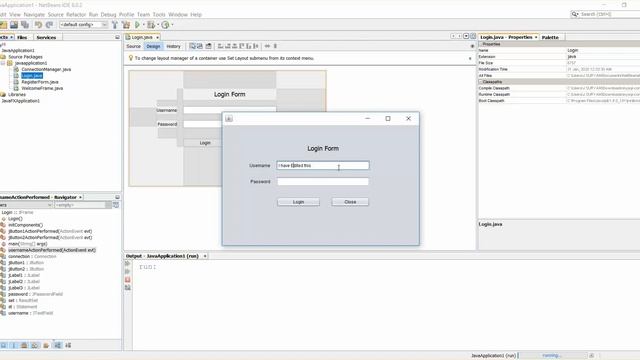Switch editor to Source view
This screenshot has width=640, height=360.
coord(133,46)
